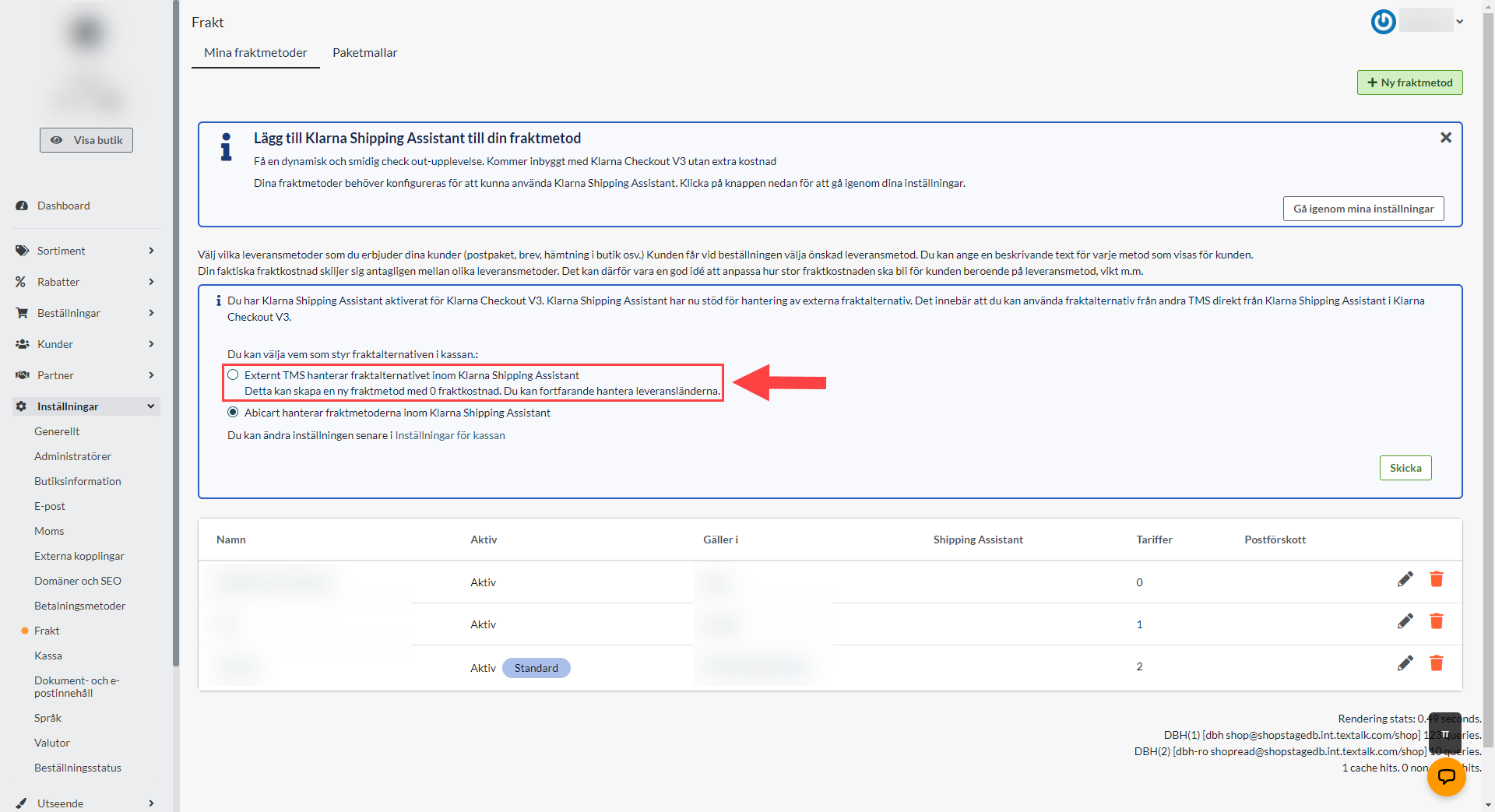Image resolution: width=1495 pixels, height=812 pixels.
Task: Open the Kassa settings page
Action: [48, 656]
